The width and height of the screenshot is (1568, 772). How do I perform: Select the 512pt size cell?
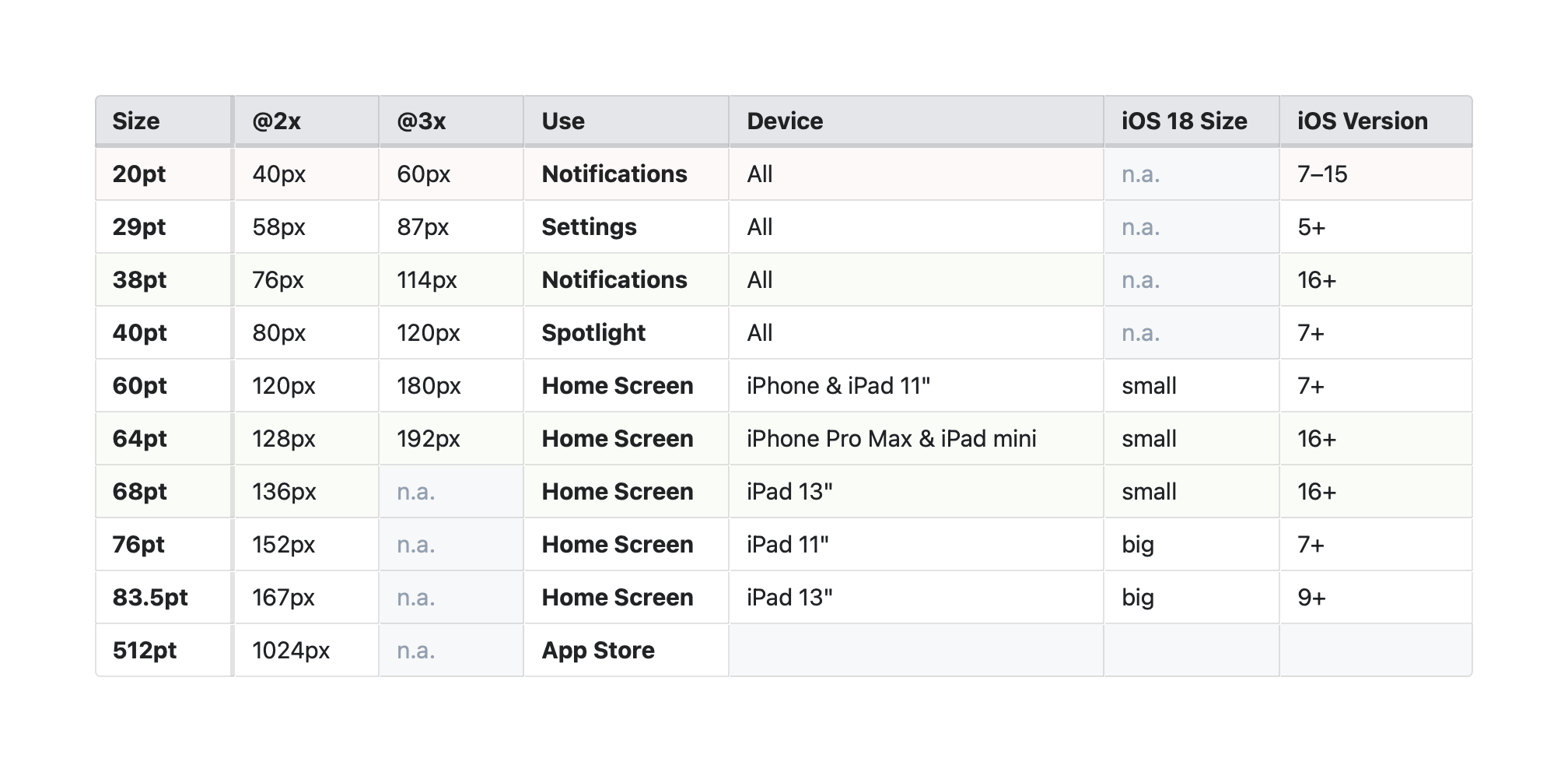(x=145, y=651)
